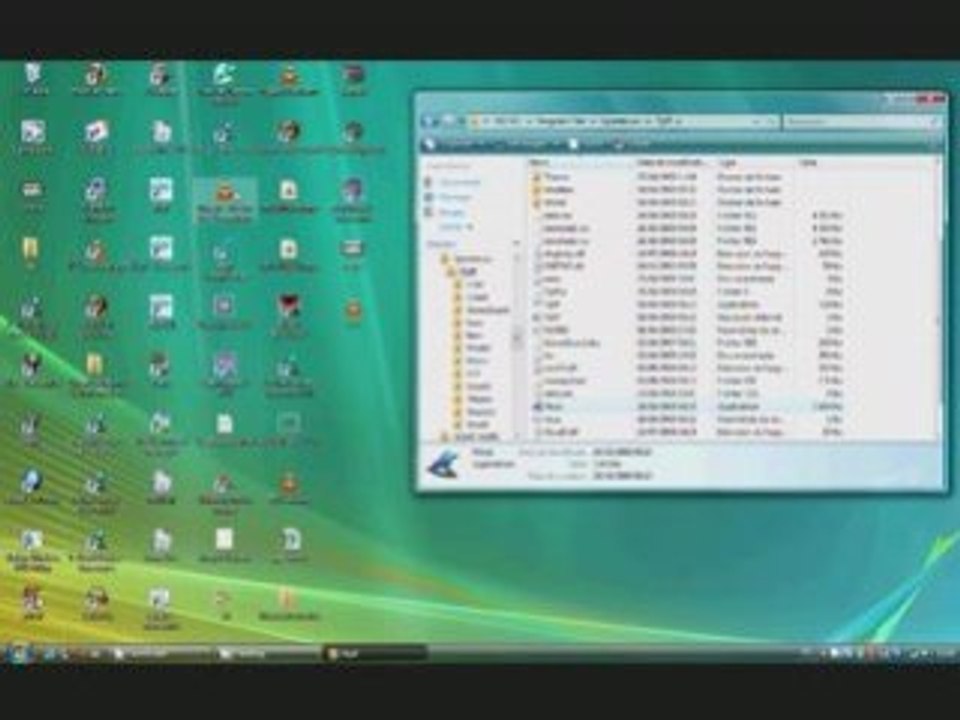Switch to the first taskbar window button
This screenshot has width=960, height=720.
165,654
